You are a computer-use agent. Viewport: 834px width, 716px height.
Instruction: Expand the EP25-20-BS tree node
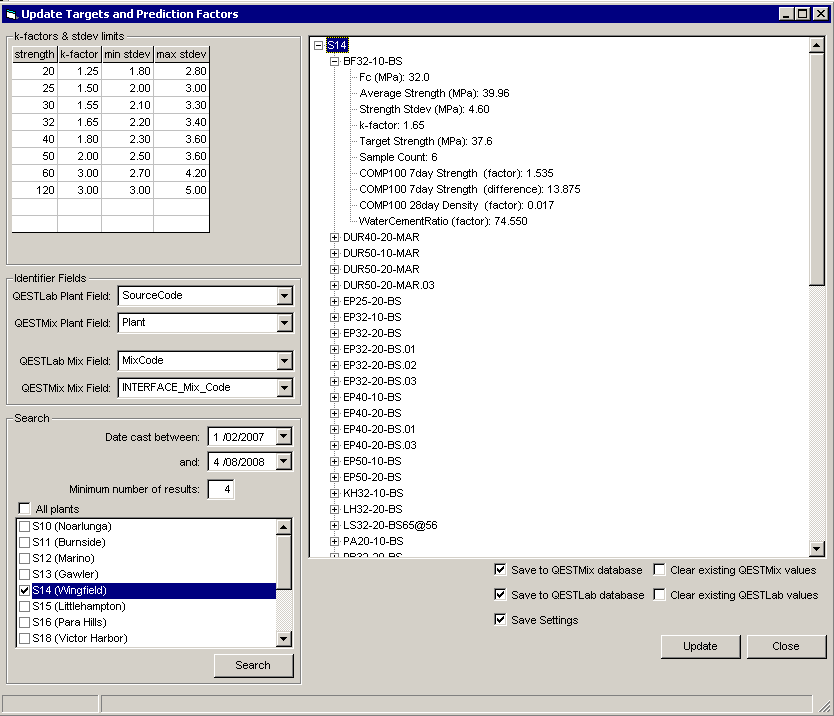[x=335, y=301]
